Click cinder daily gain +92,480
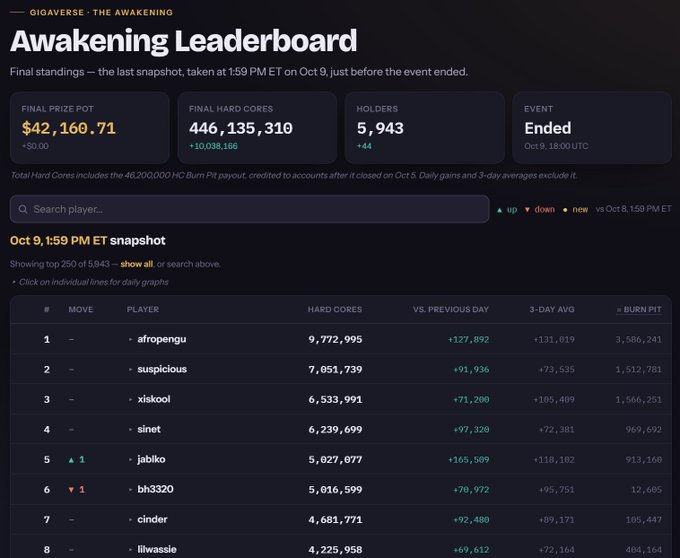 (x=471, y=519)
